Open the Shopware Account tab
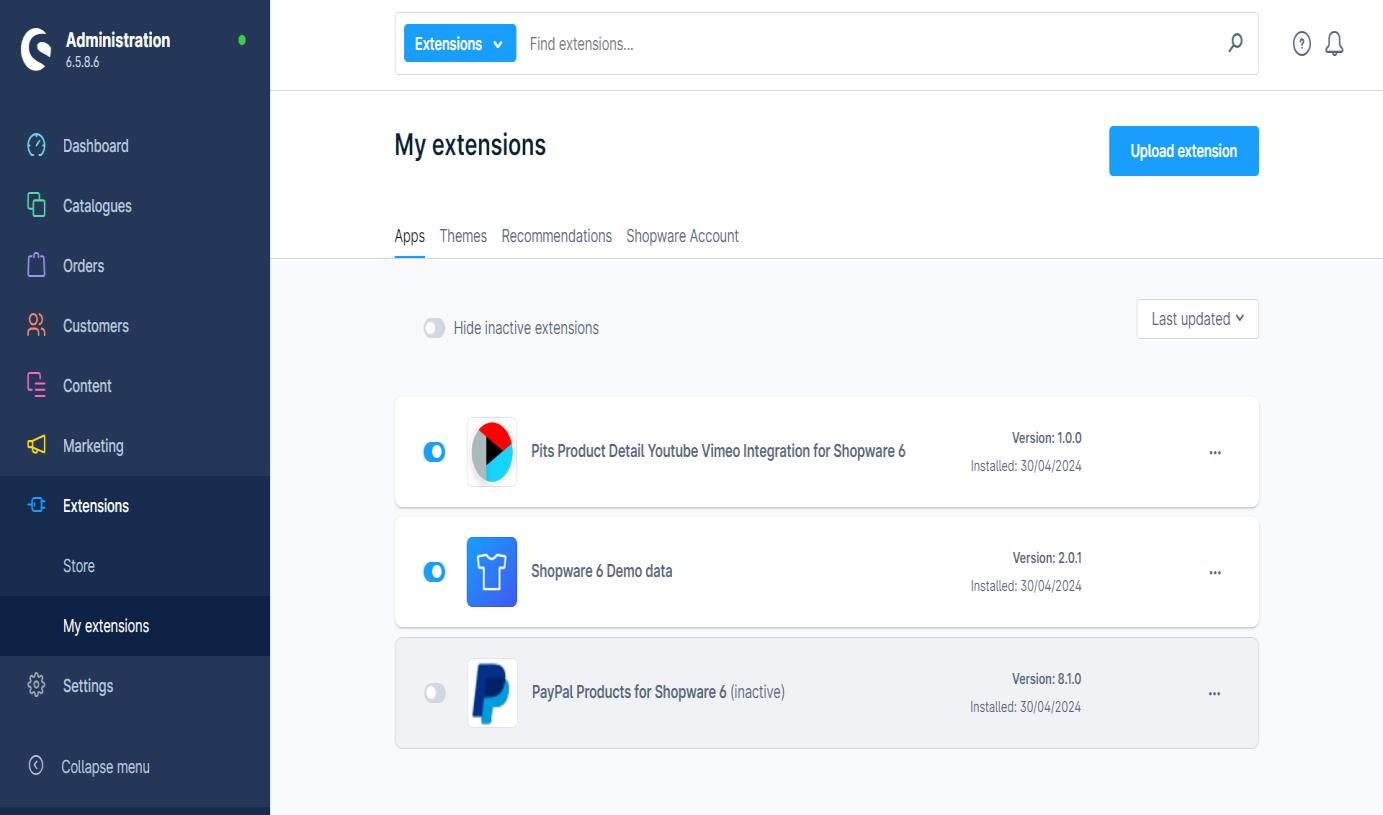The image size is (1383, 815). click(683, 236)
